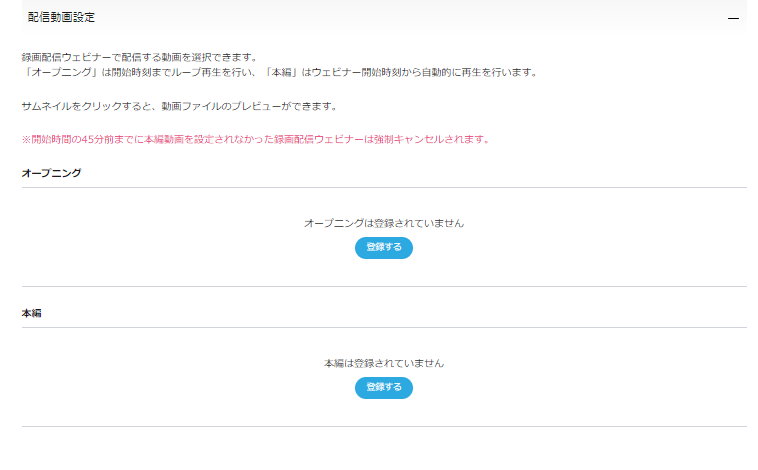Image resolution: width=758 pixels, height=470 pixels.
Task: Click the empty middle of the 配信動画設定 header bar
Action: pos(400,17)
